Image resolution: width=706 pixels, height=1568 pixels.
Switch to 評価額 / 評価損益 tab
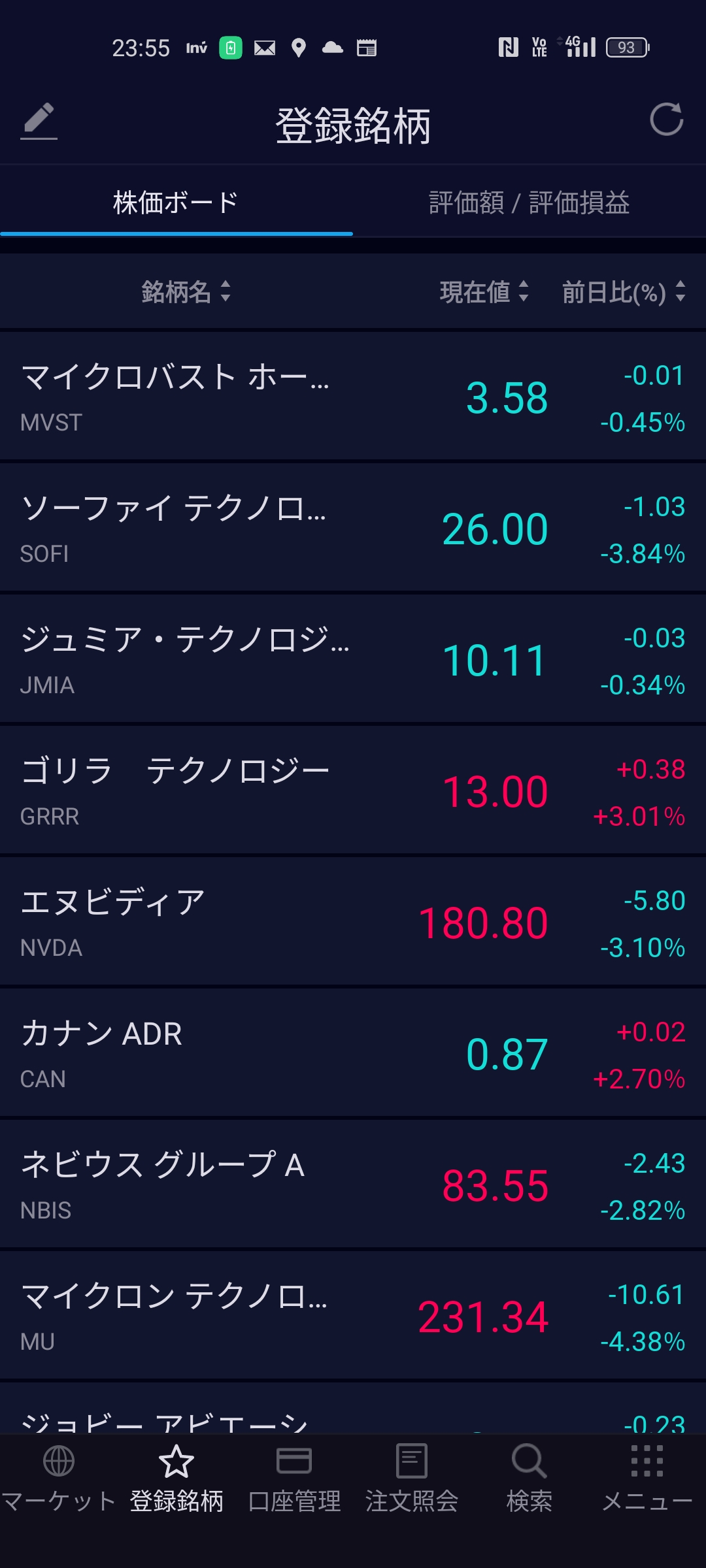[x=529, y=203]
